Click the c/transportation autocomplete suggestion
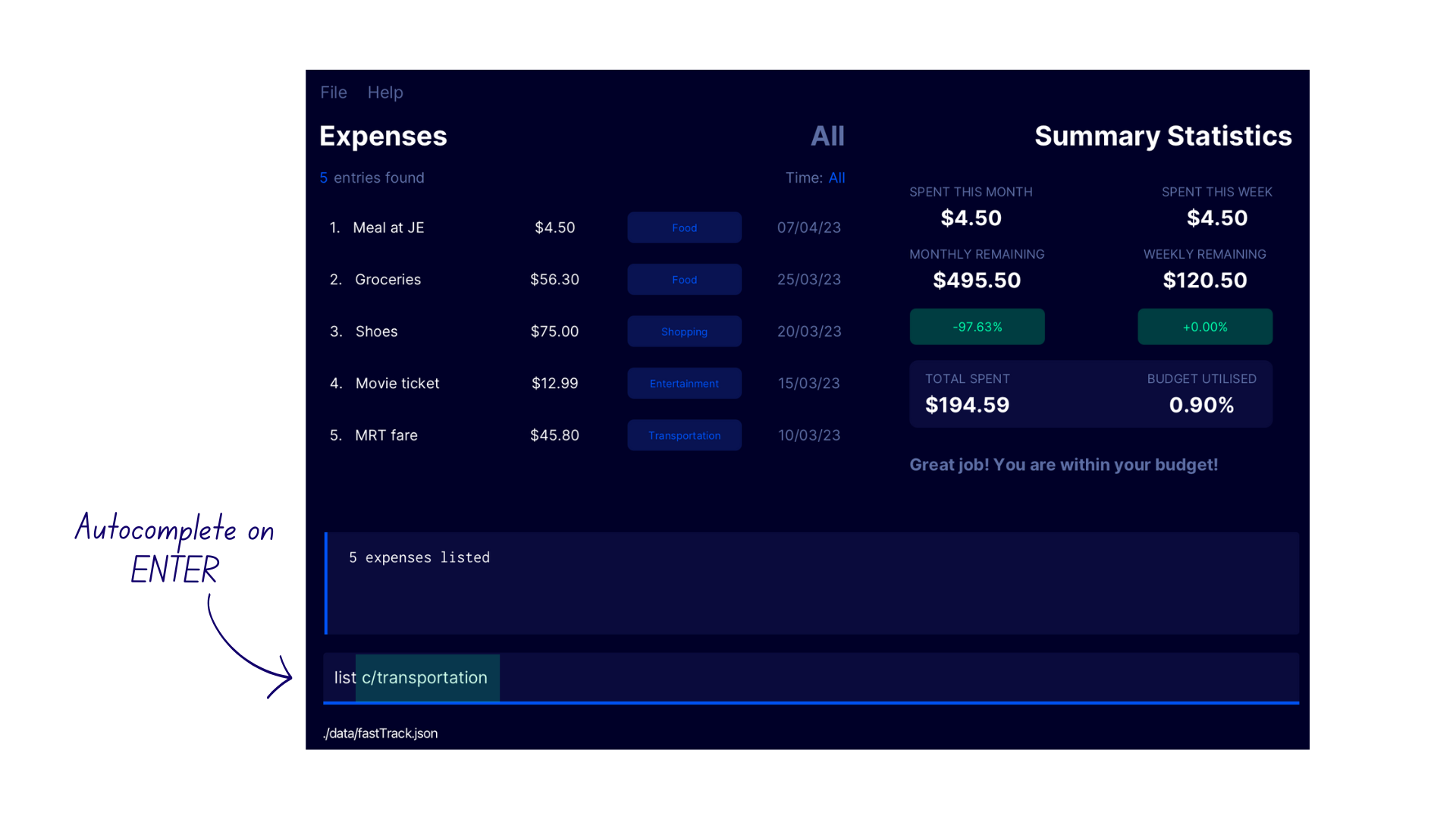 428,678
